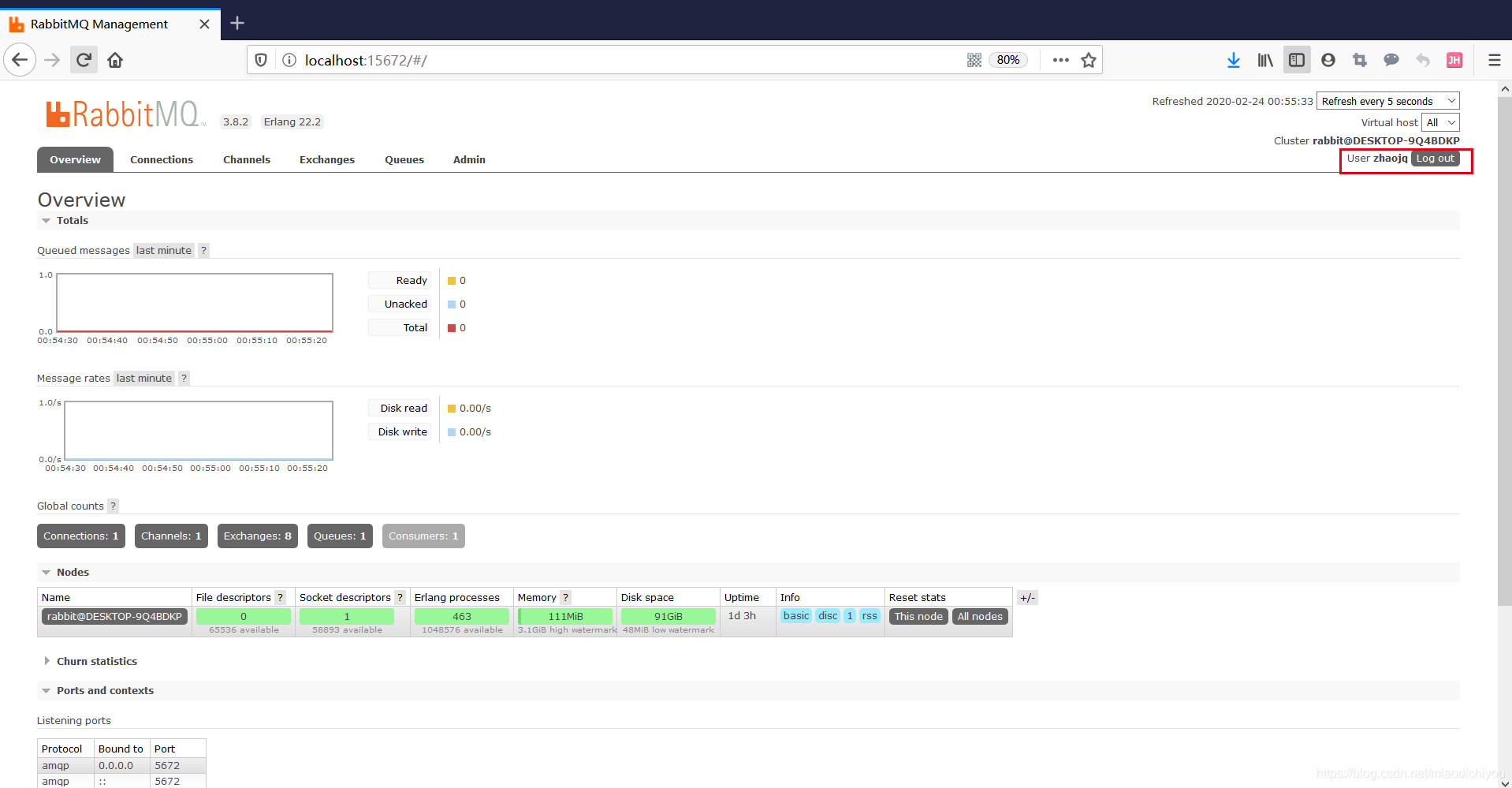Log out of user zhaojq
This screenshot has height=788, width=1512.
coord(1435,159)
